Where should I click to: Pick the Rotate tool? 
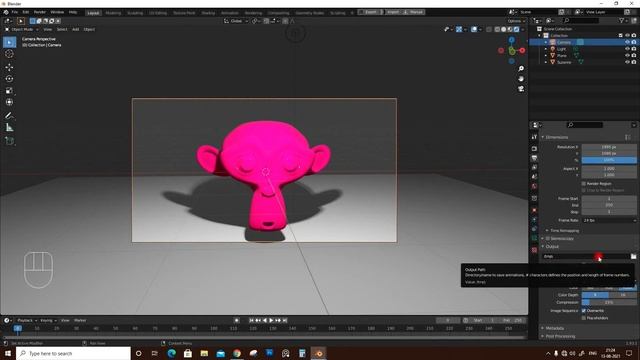pyautogui.click(x=9, y=79)
